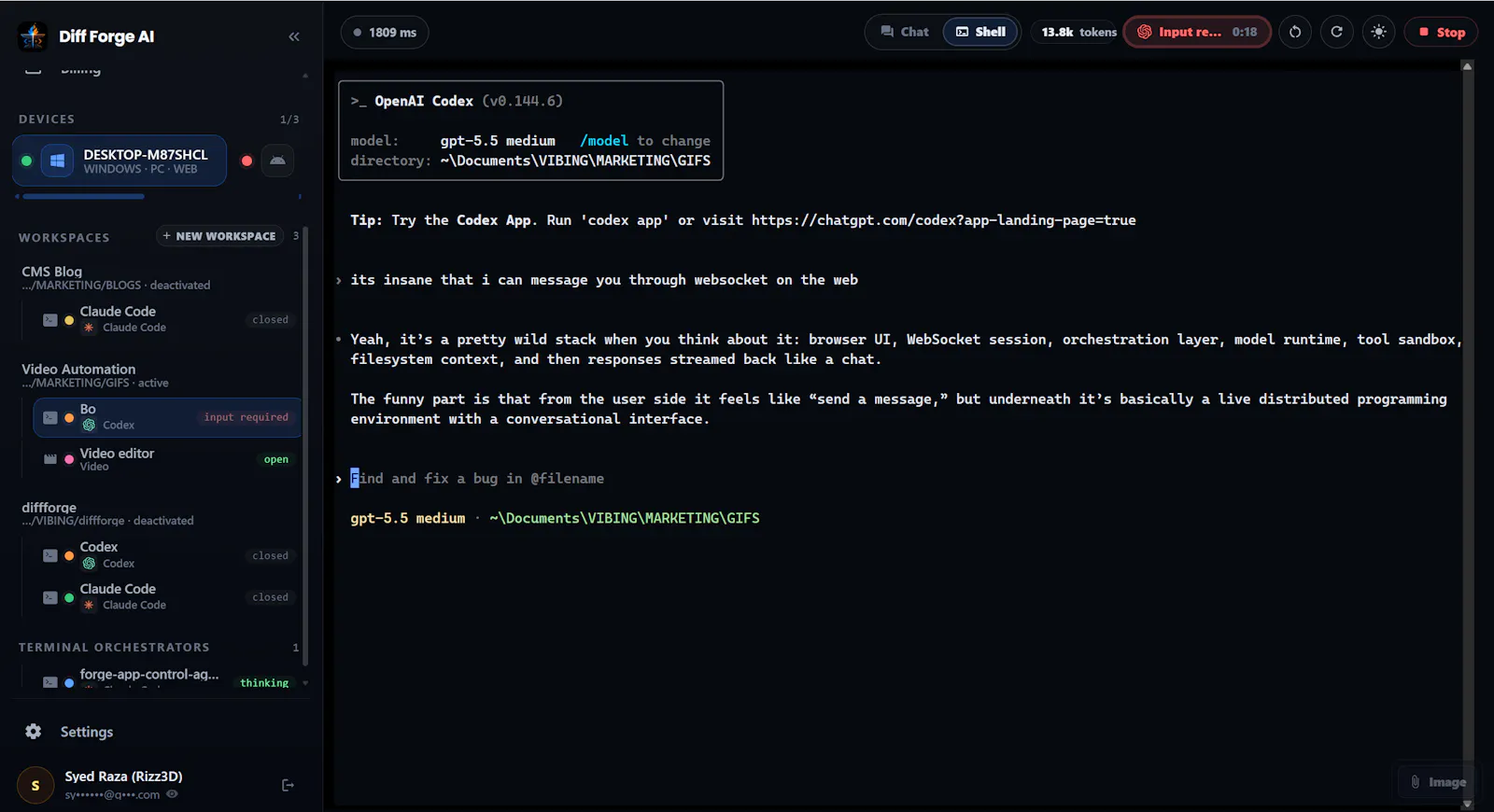Image resolution: width=1494 pixels, height=812 pixels.
Task: Click the terminal scrollbar up arrow
Action: (1467, 66)
